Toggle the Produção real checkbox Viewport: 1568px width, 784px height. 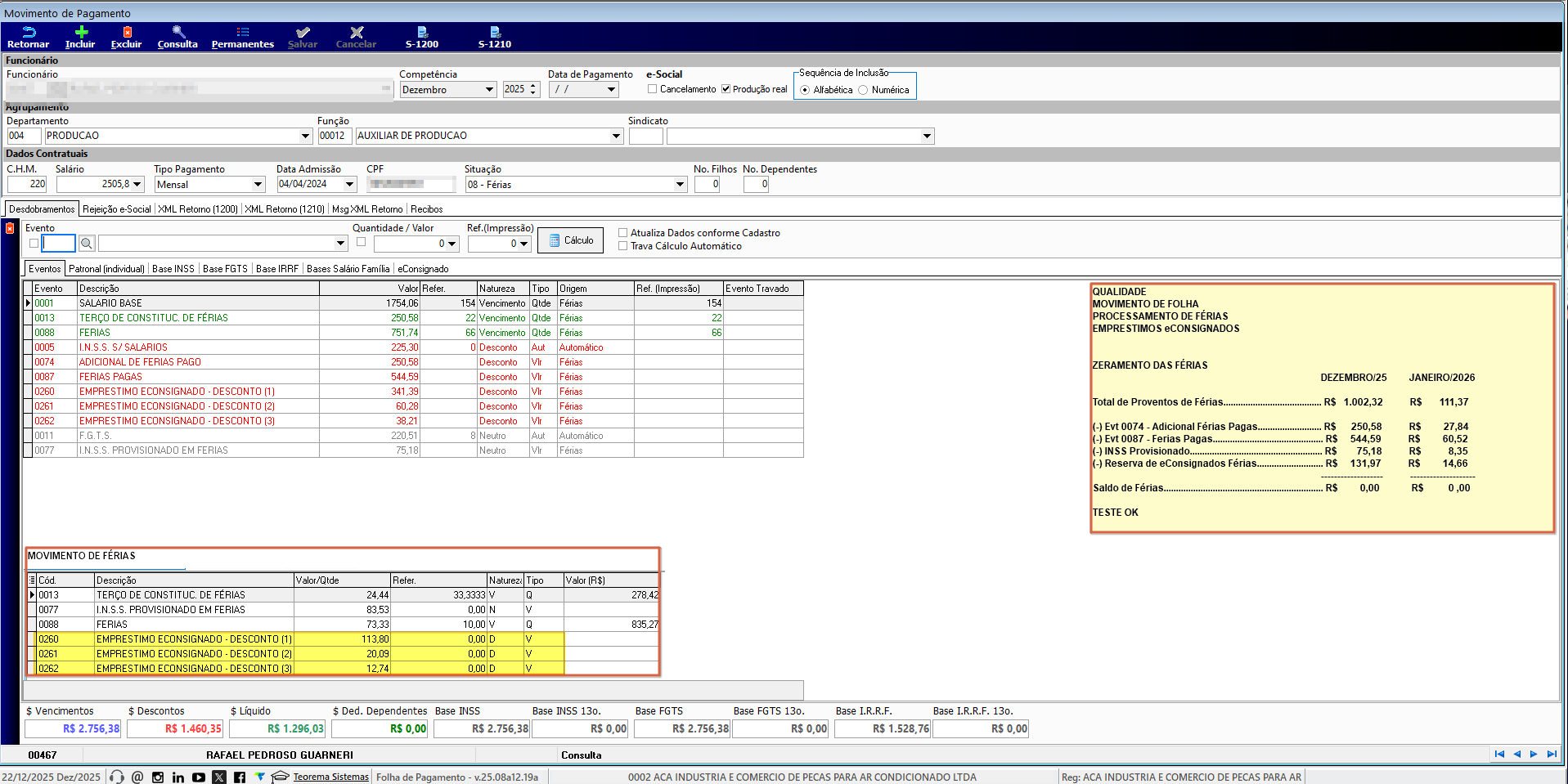click(726, 89)
